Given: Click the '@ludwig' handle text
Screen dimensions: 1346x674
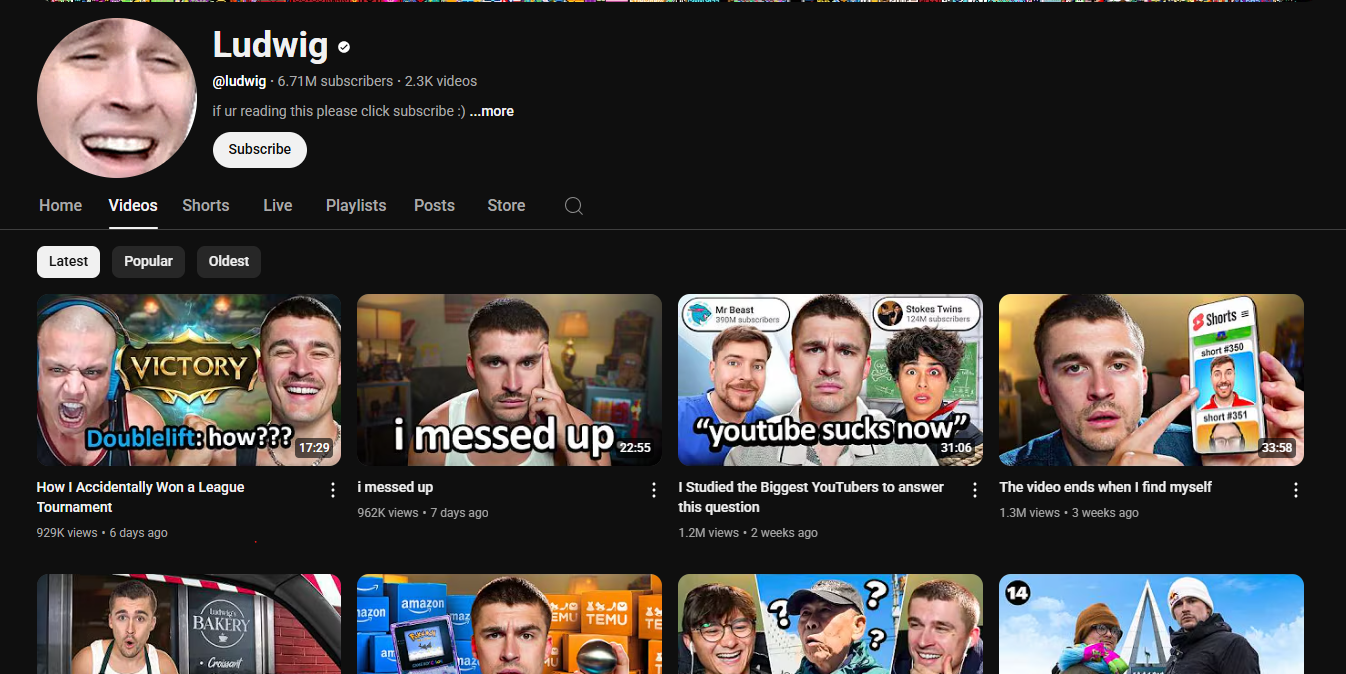Looking at the screenshot, I should (x=239, y=81).
